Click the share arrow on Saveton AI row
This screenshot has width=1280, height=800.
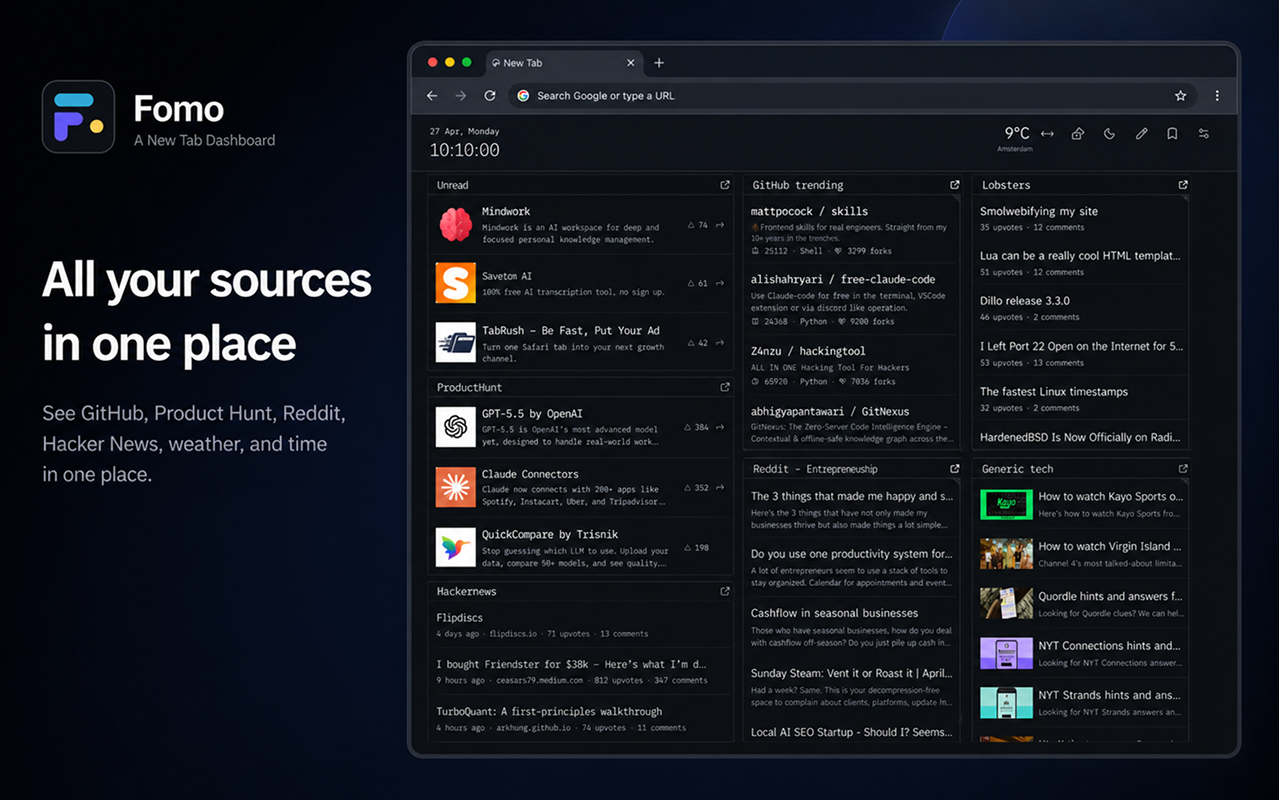pyautogui.click(x=719, y=283)
